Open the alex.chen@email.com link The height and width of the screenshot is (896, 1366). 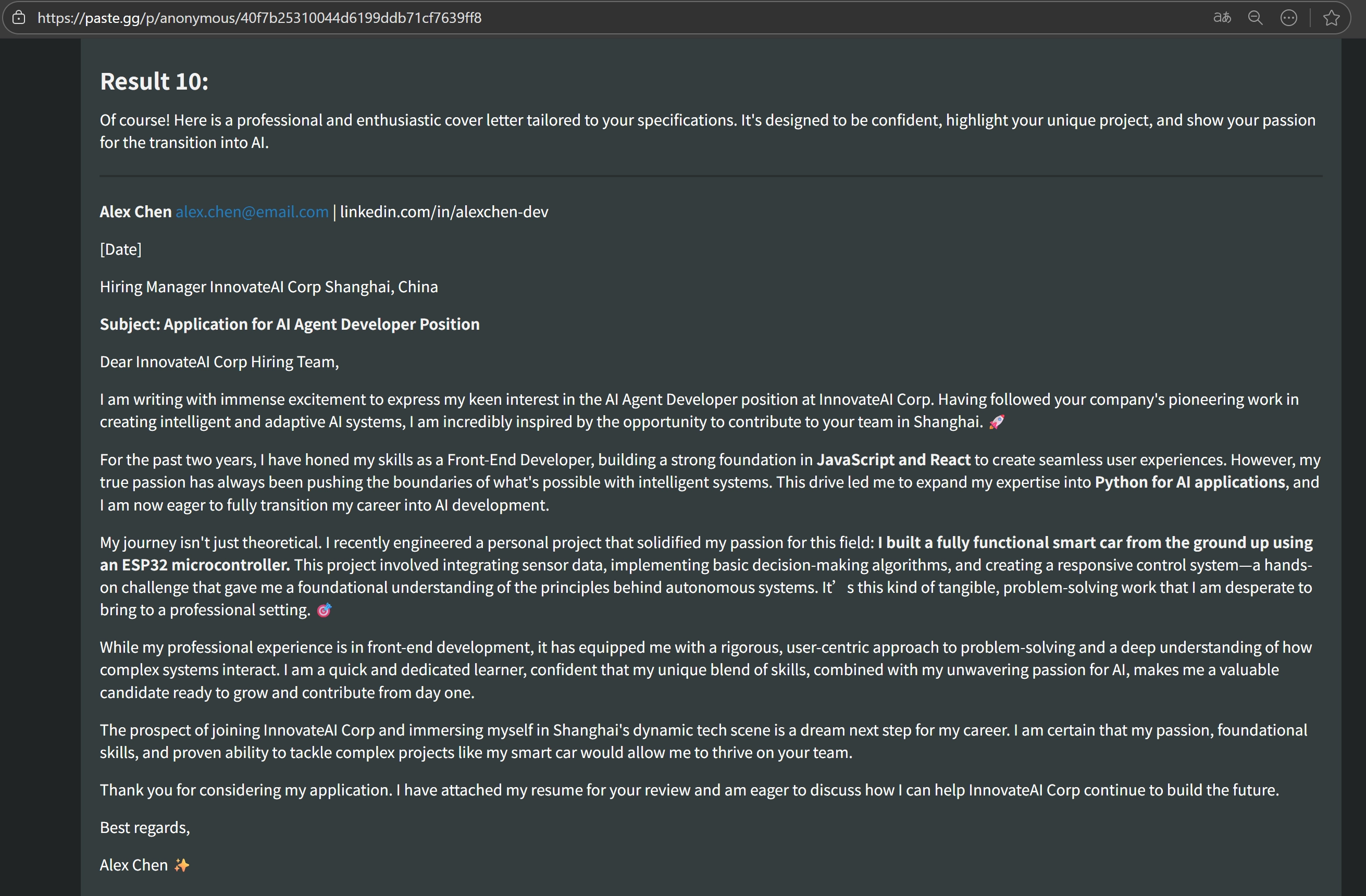[x=252, y=212]
